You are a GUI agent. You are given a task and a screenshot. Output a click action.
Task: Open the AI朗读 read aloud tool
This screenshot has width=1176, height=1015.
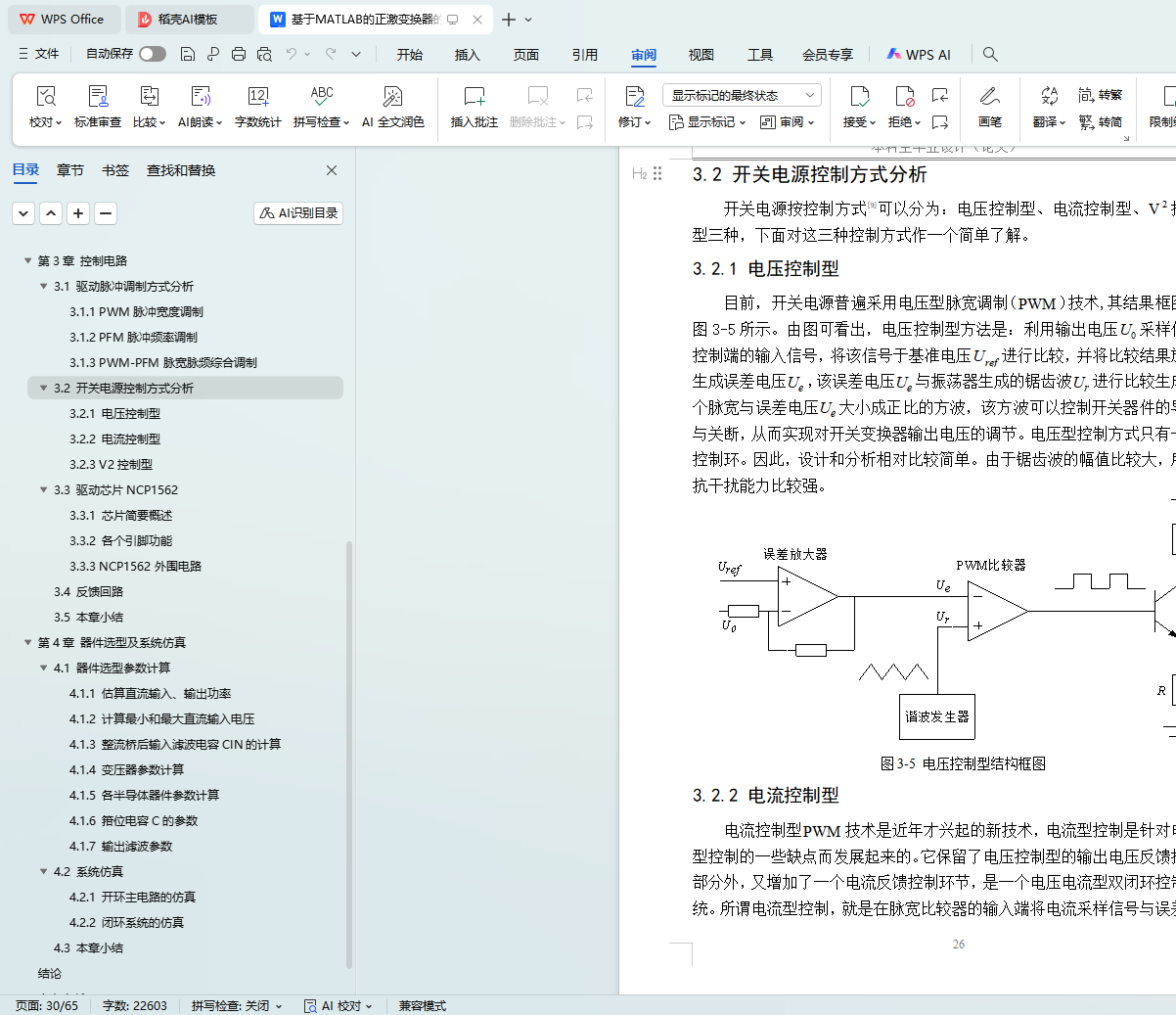point(201,106)
